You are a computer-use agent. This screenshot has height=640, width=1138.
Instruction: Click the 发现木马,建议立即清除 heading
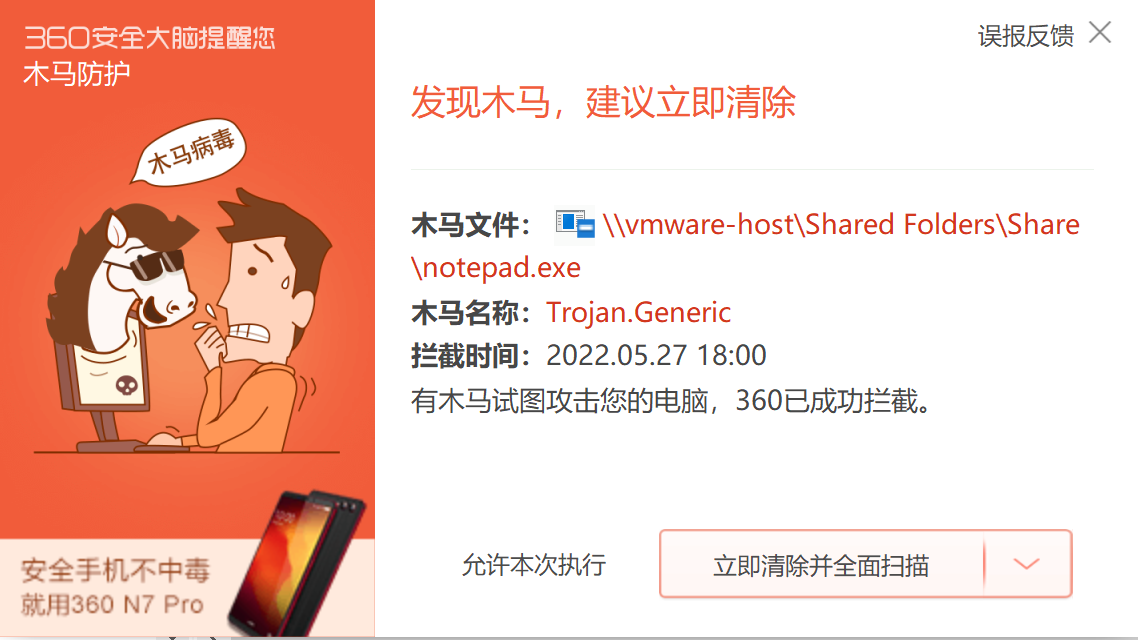tap(603, 102)
